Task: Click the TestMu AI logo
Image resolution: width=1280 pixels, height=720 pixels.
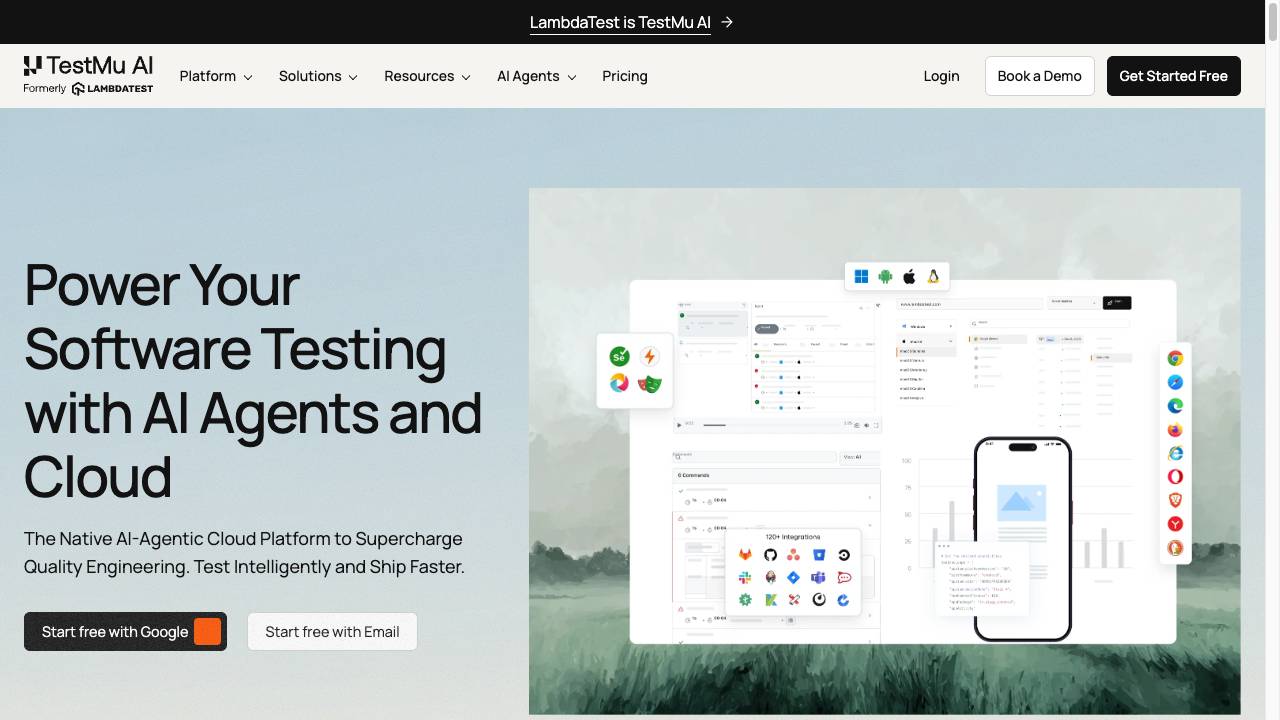Action: 89,75
